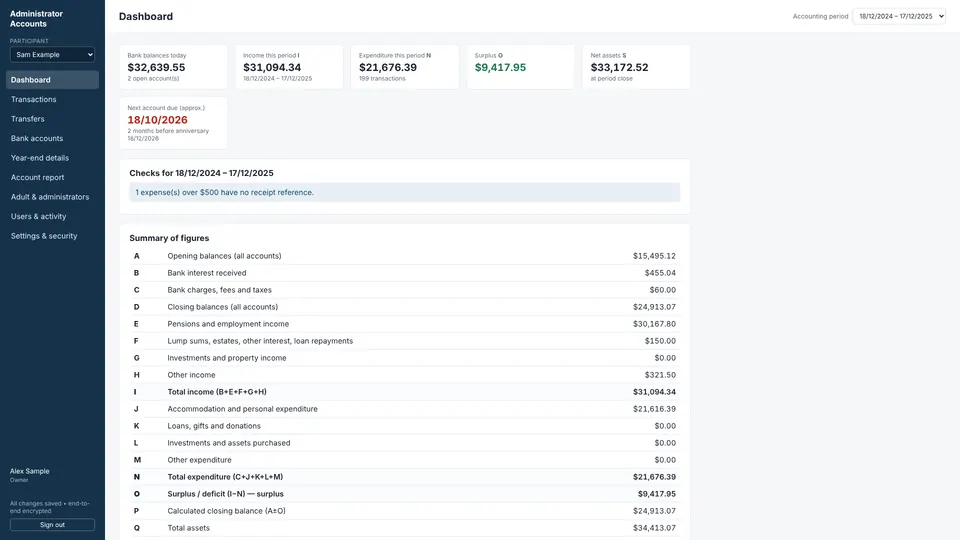Viewport: 960px width, 540px height.
Task: Click the $34,413.07 total assets amount
Action: click(x=654, y=528)
